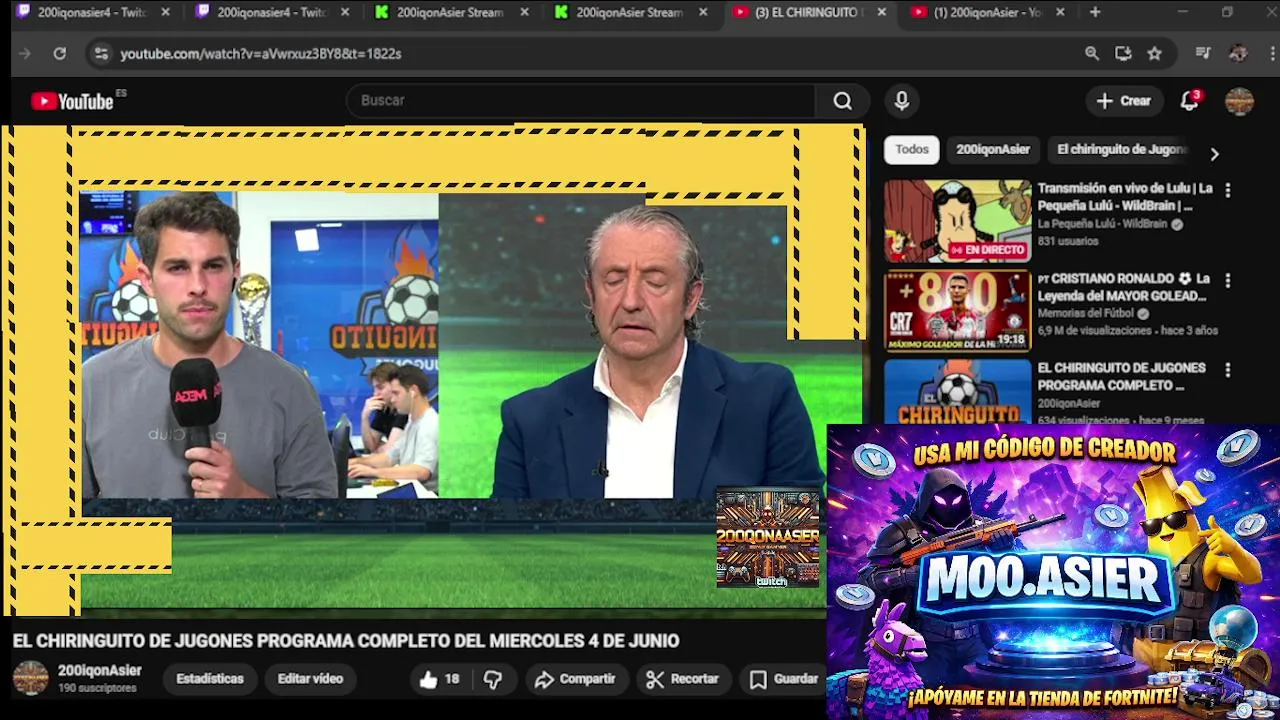
Task: Open the browser profile avatar
Action: point(1238,54)
